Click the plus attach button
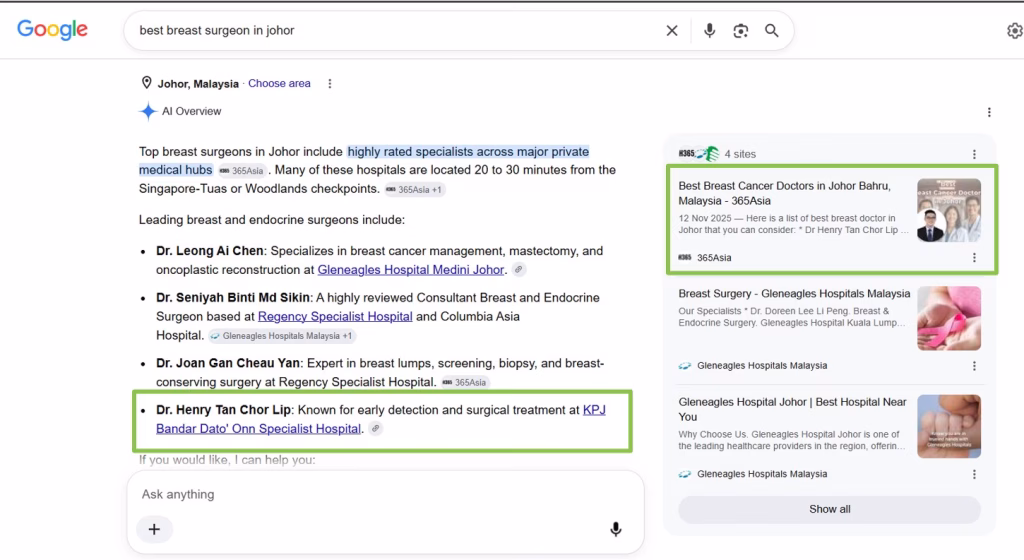 154,529
